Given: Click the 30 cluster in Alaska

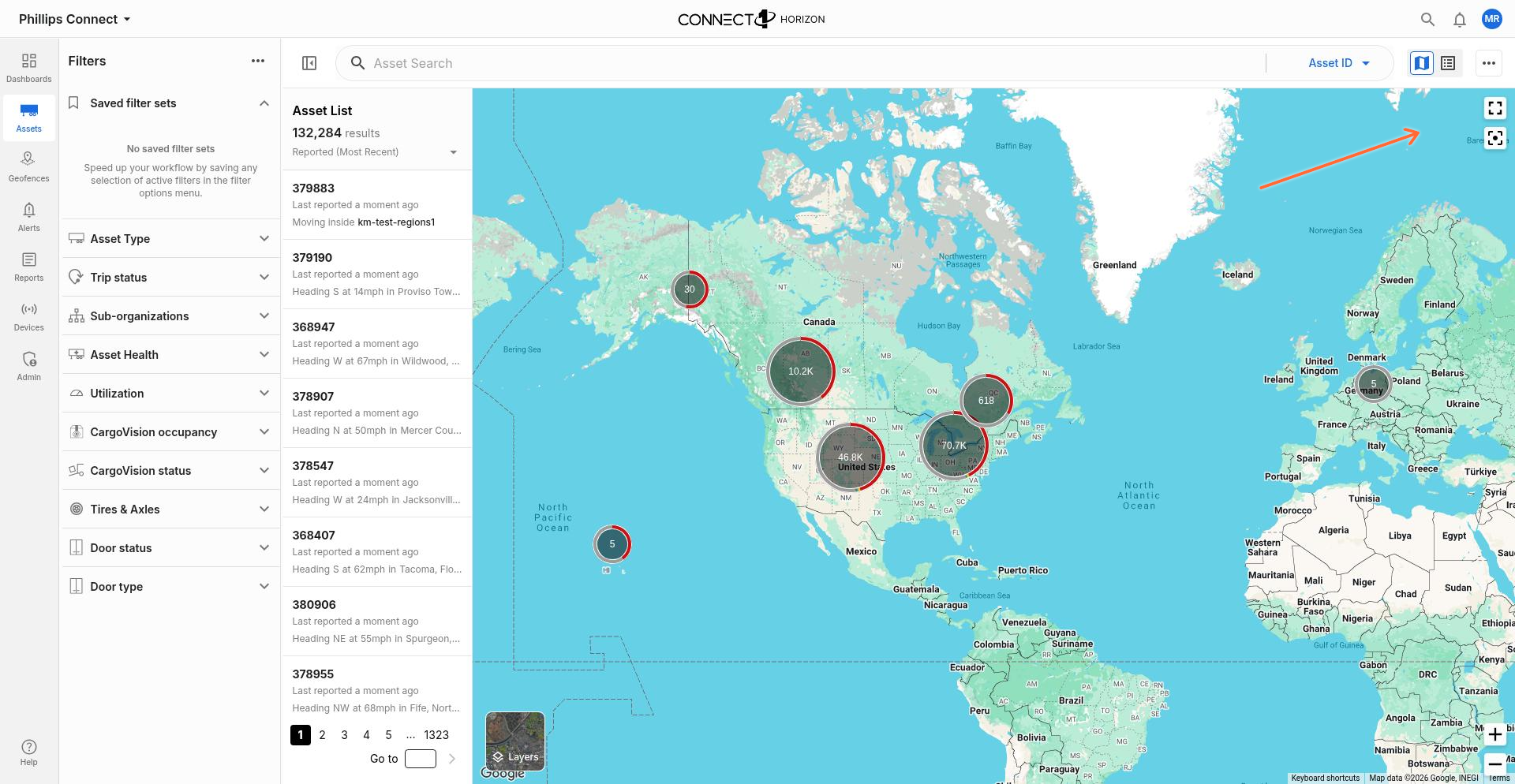Looking at the screenshot, I should click(x=690, y=289).
